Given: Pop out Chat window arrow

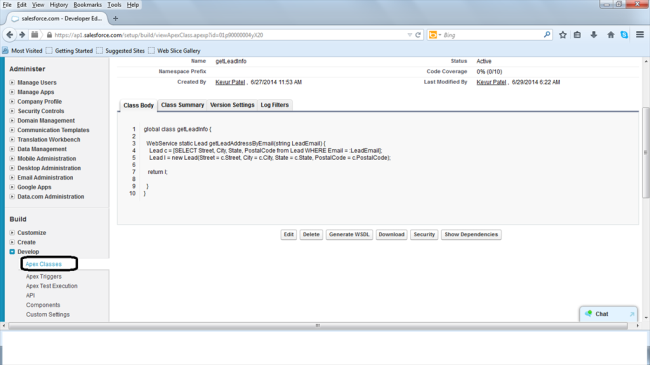Looking at the screenshot, I should (632, 314).
